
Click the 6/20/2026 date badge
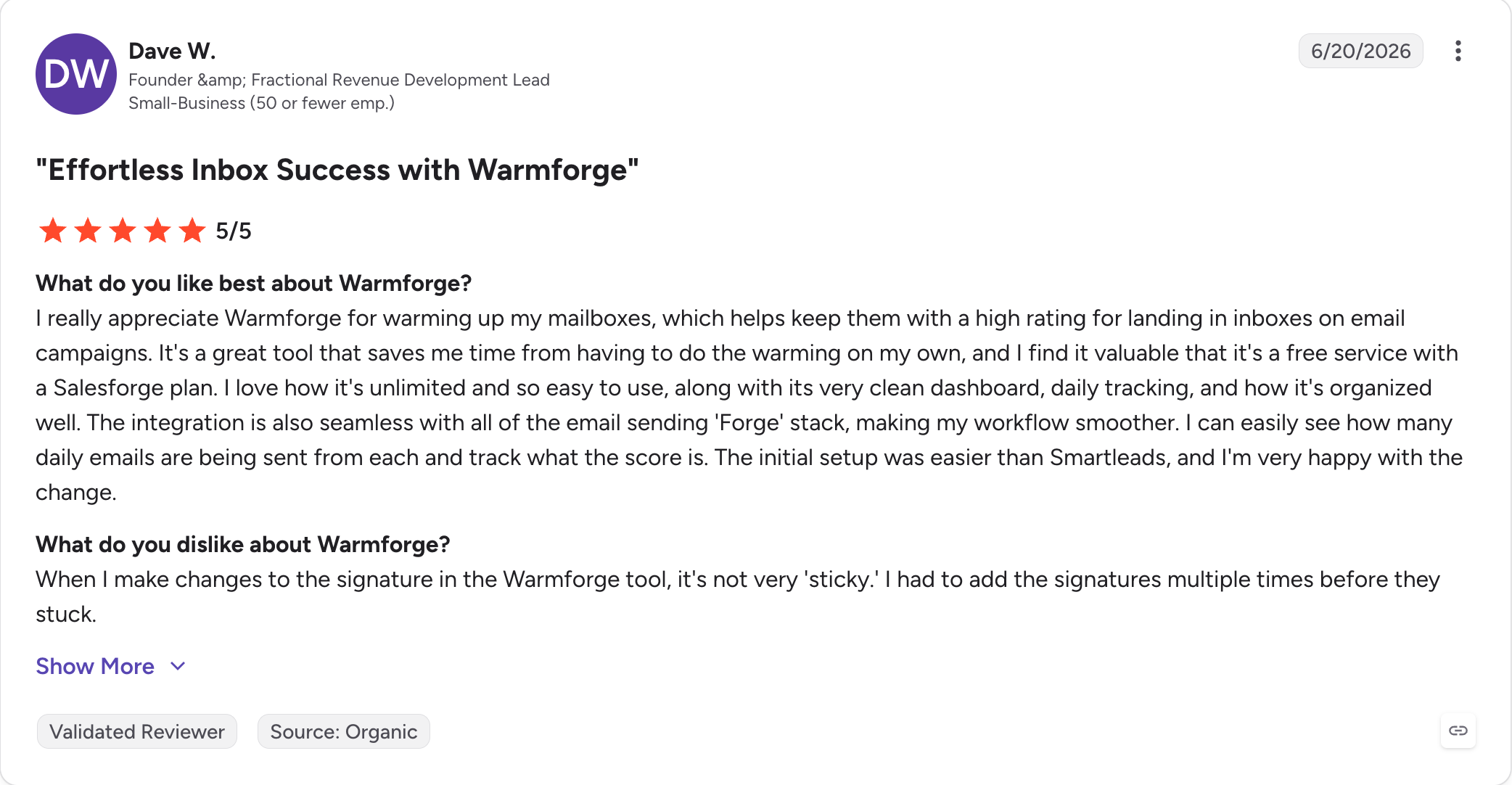pos(1360,51)
